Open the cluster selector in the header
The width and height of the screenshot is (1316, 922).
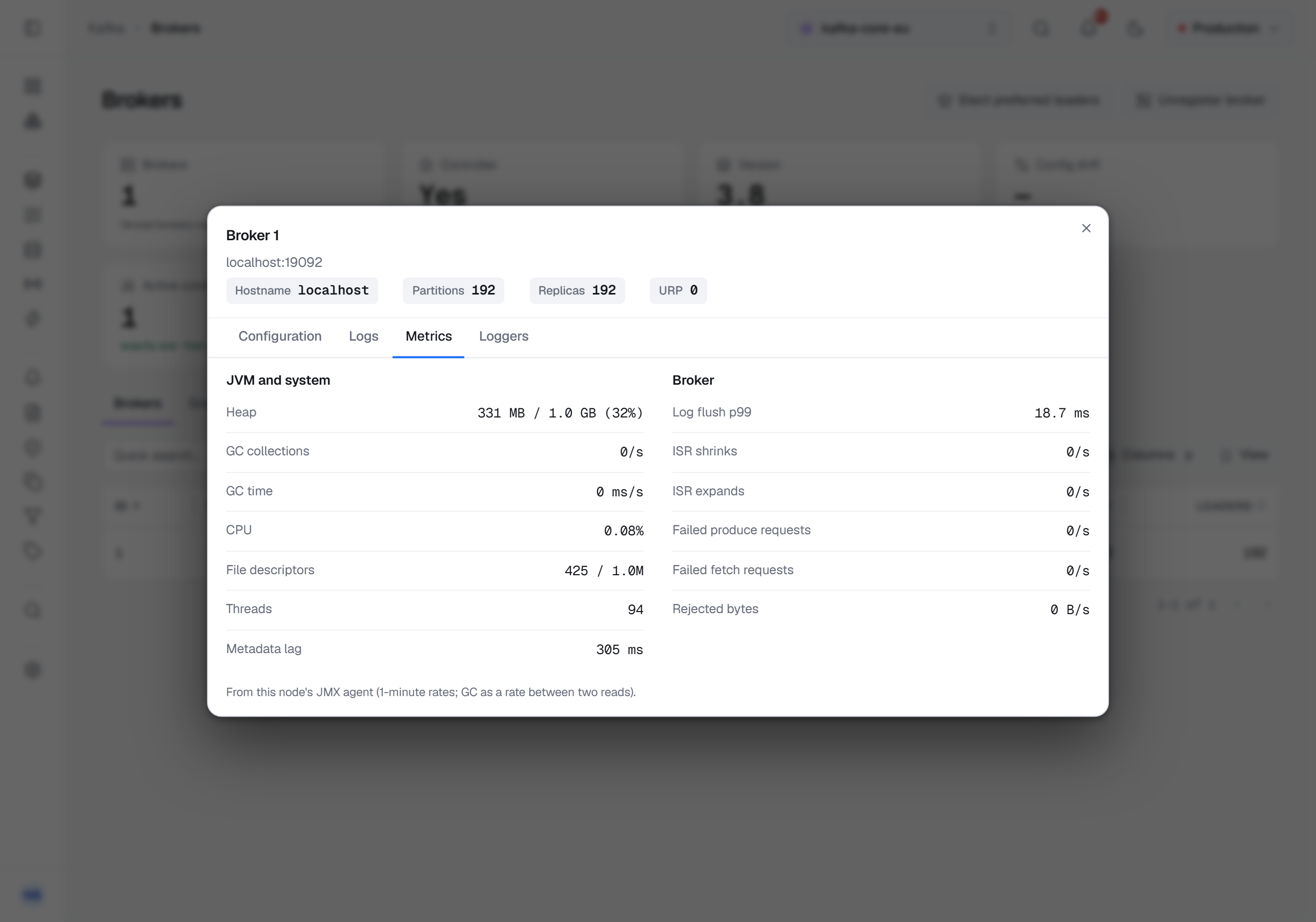coord(899,28)
